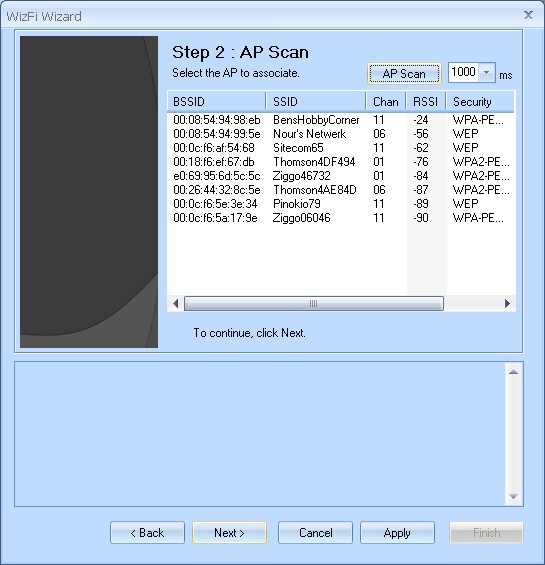This screenshot has height=565, width=545.
Task: Select the Nour's Netwerk row
Action: (x=341, y=134)
